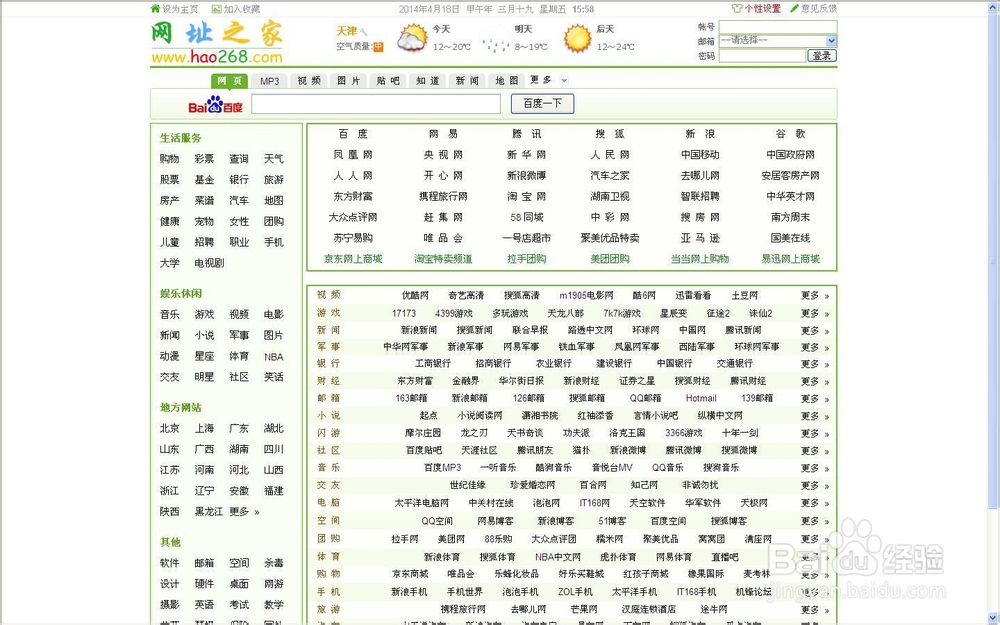
Task: Open 当当网上购物 link
Action: tap(700, 259)
